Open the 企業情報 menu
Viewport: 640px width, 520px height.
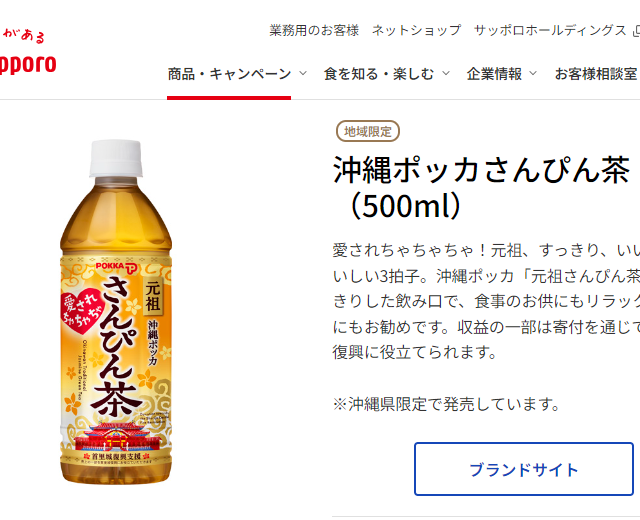494,74
